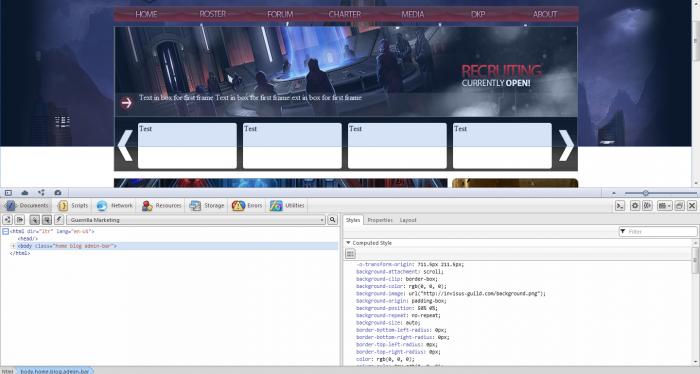Expand the body element node

click(13, 246)
